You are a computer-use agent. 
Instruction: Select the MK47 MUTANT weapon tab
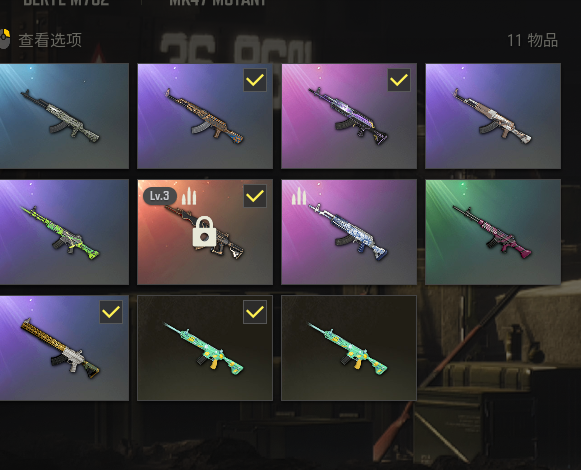pos(218,2)
